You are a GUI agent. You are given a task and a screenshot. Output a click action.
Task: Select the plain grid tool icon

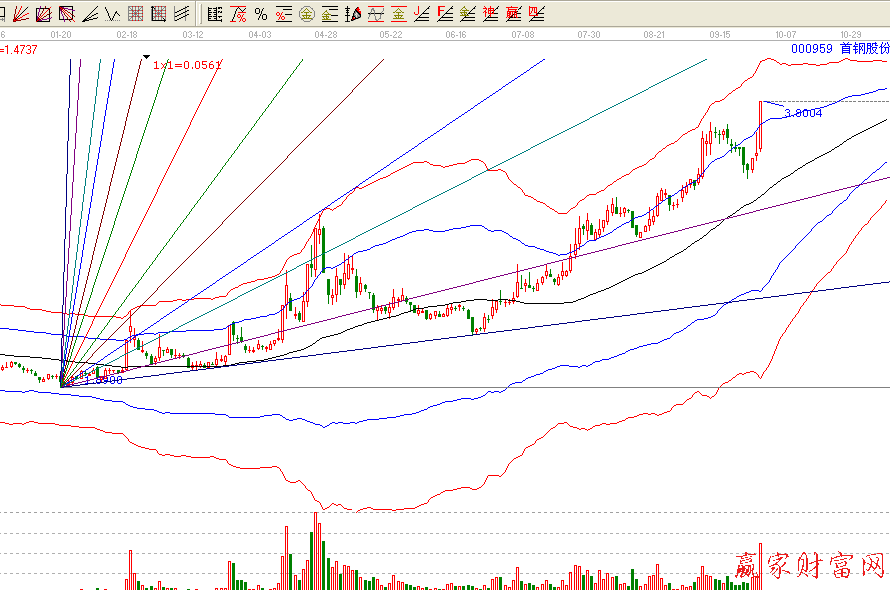pos(135,14)
